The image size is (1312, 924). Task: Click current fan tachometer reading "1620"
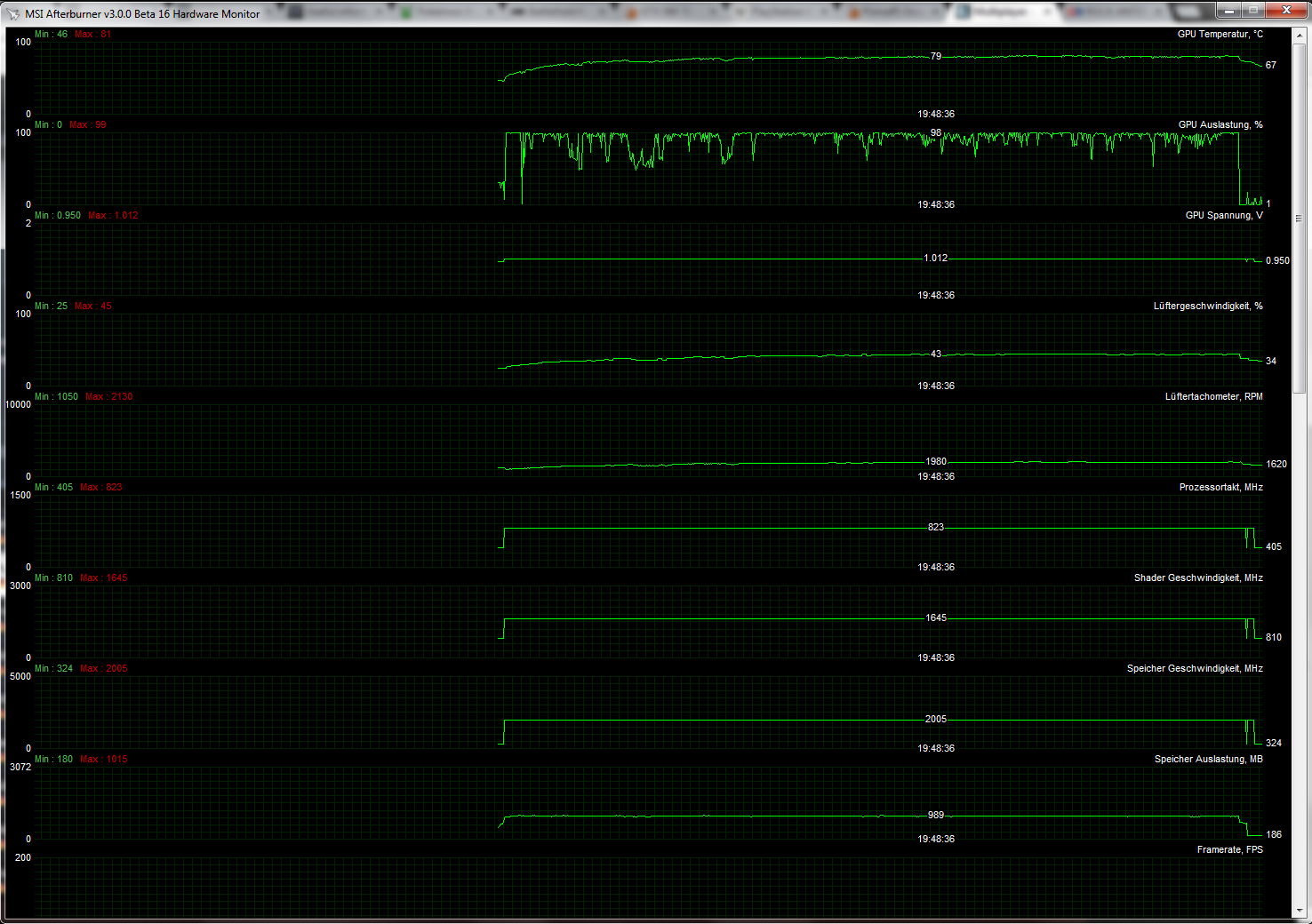tap(1276, 464)
